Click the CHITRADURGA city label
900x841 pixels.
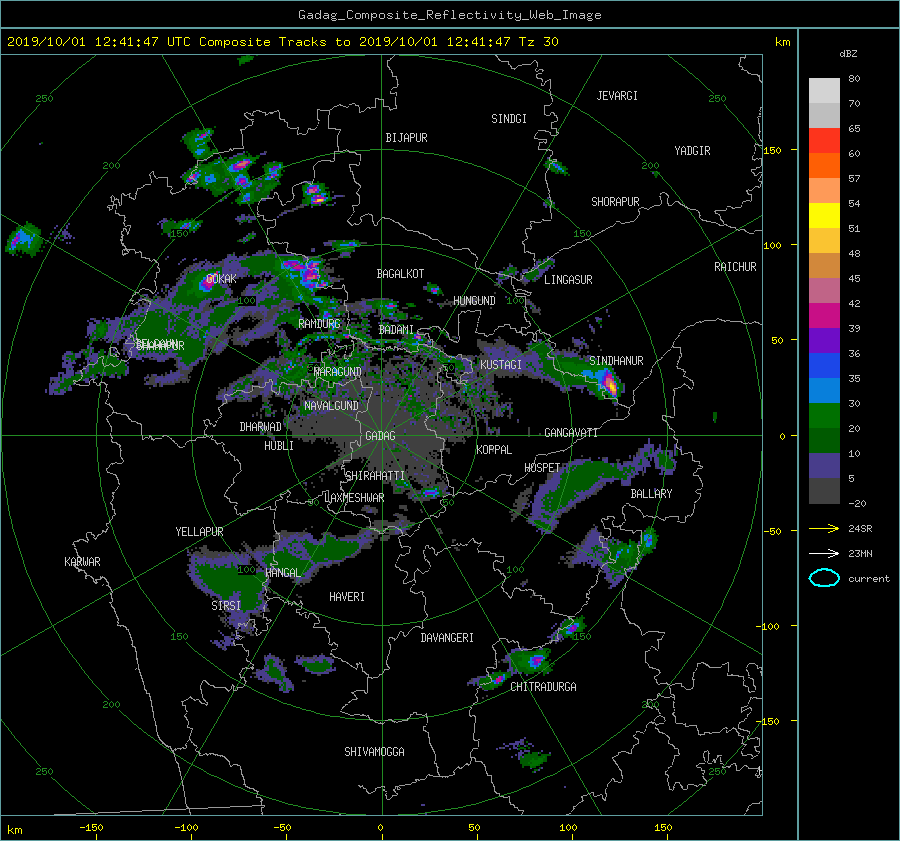tap(543, 687)
